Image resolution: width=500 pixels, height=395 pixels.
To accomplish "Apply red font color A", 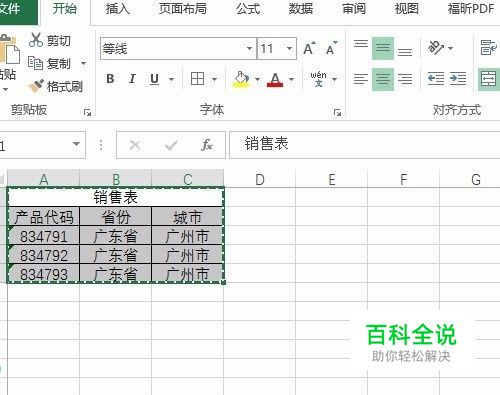I will [x=275, y=79].
